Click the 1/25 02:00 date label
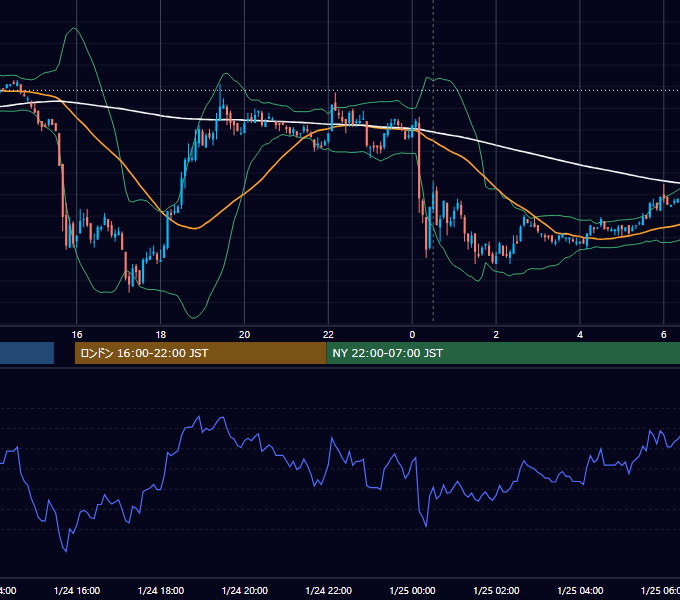 [496, 590]
